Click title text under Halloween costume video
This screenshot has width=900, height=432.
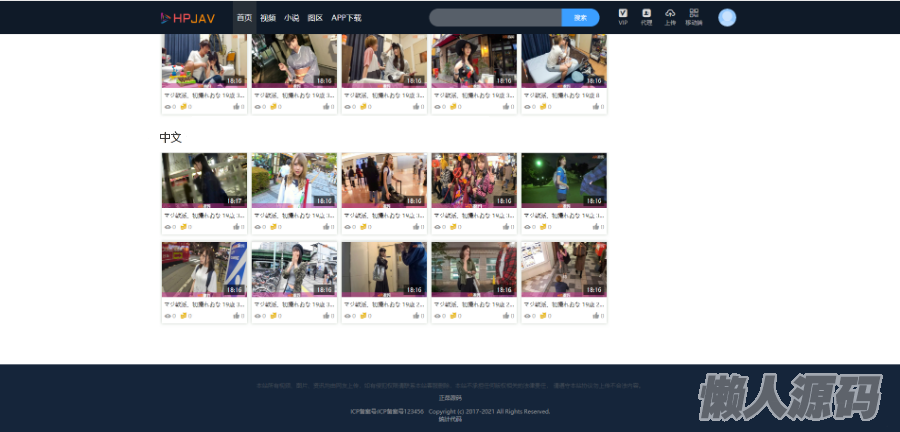(474, 216)
